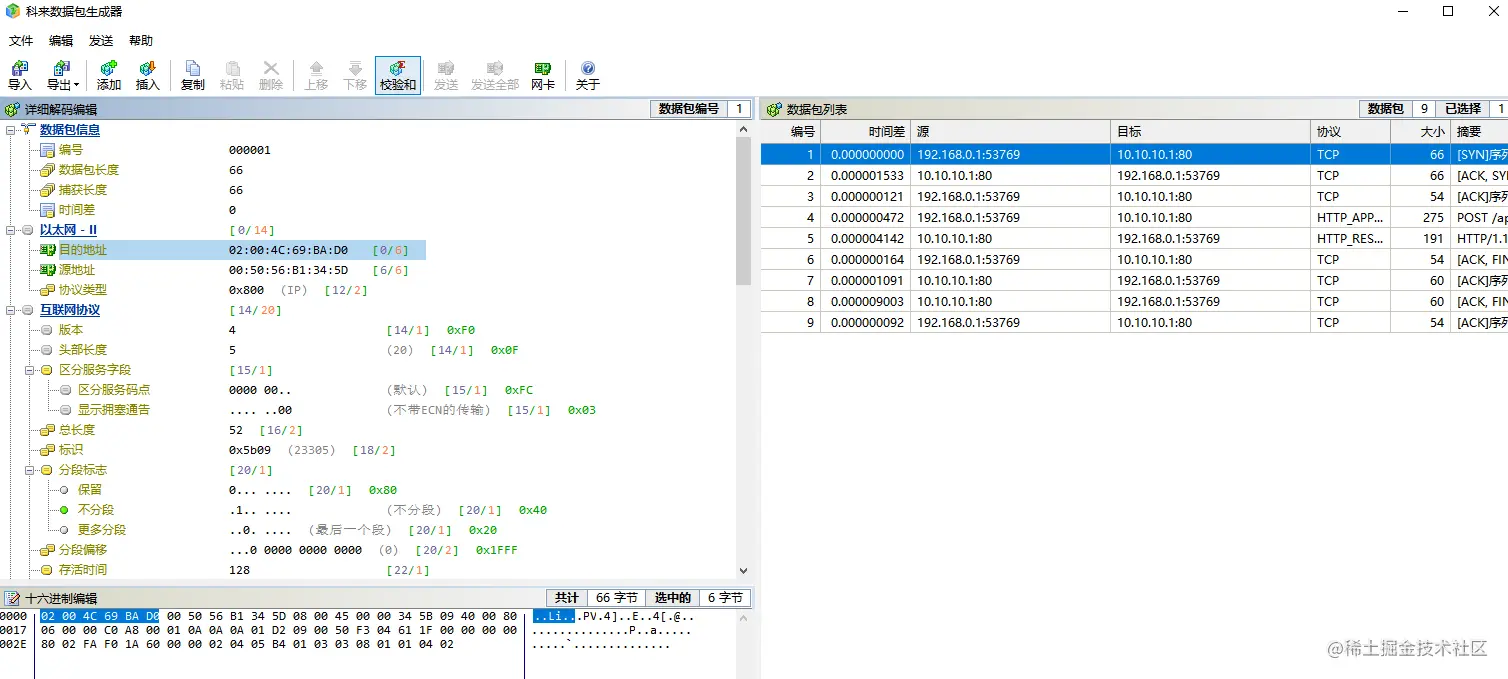Toggle the 不分段 flag bullet

tap(64, 510)
